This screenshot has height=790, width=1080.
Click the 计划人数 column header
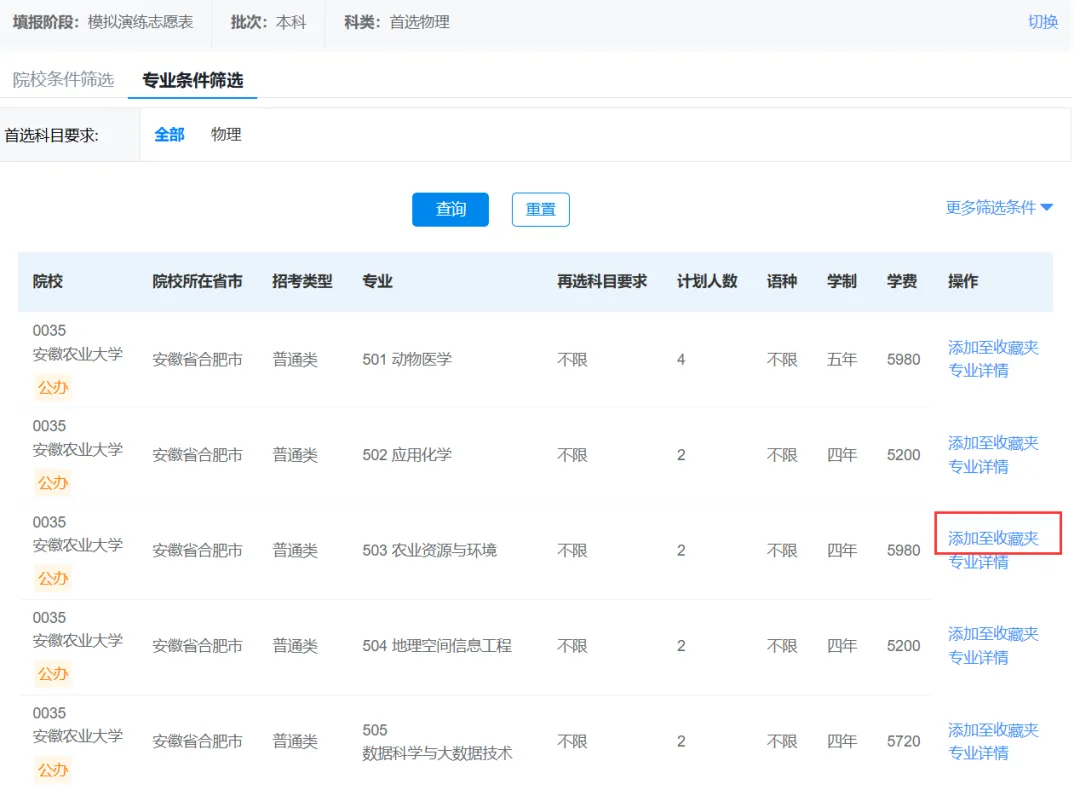(707, 281)
